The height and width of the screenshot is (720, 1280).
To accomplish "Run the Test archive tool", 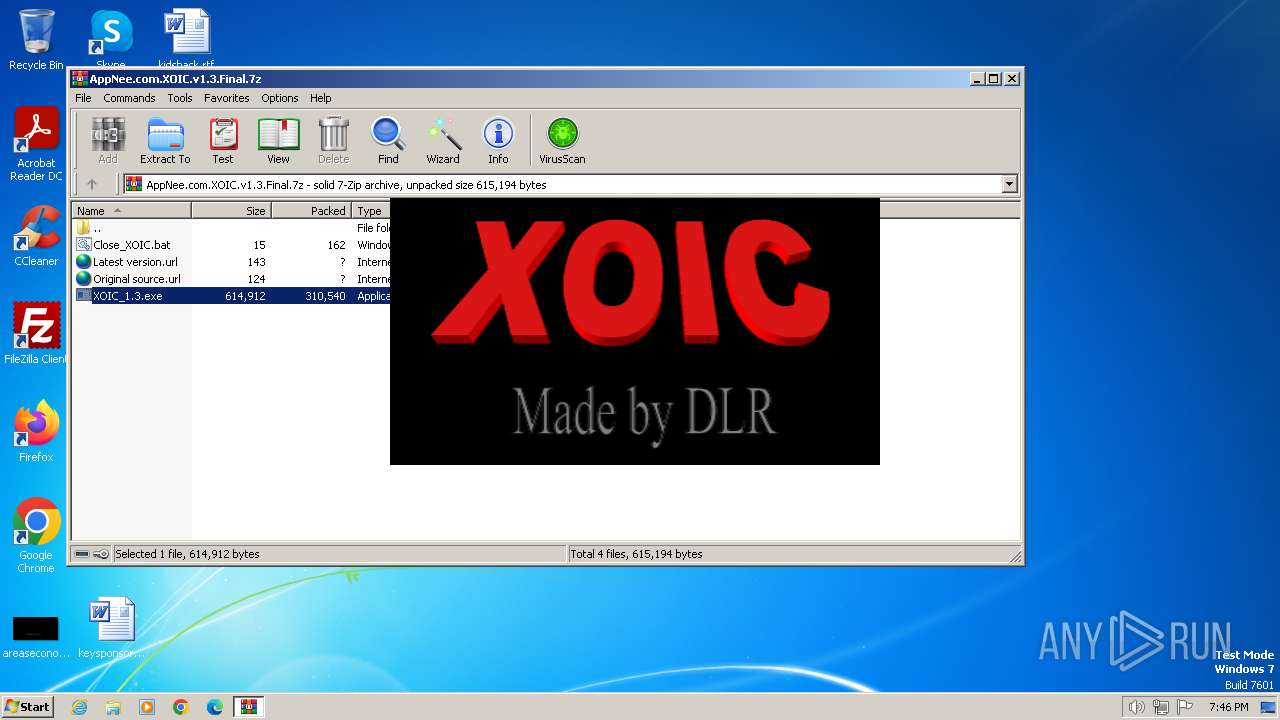I will [223, 140].
